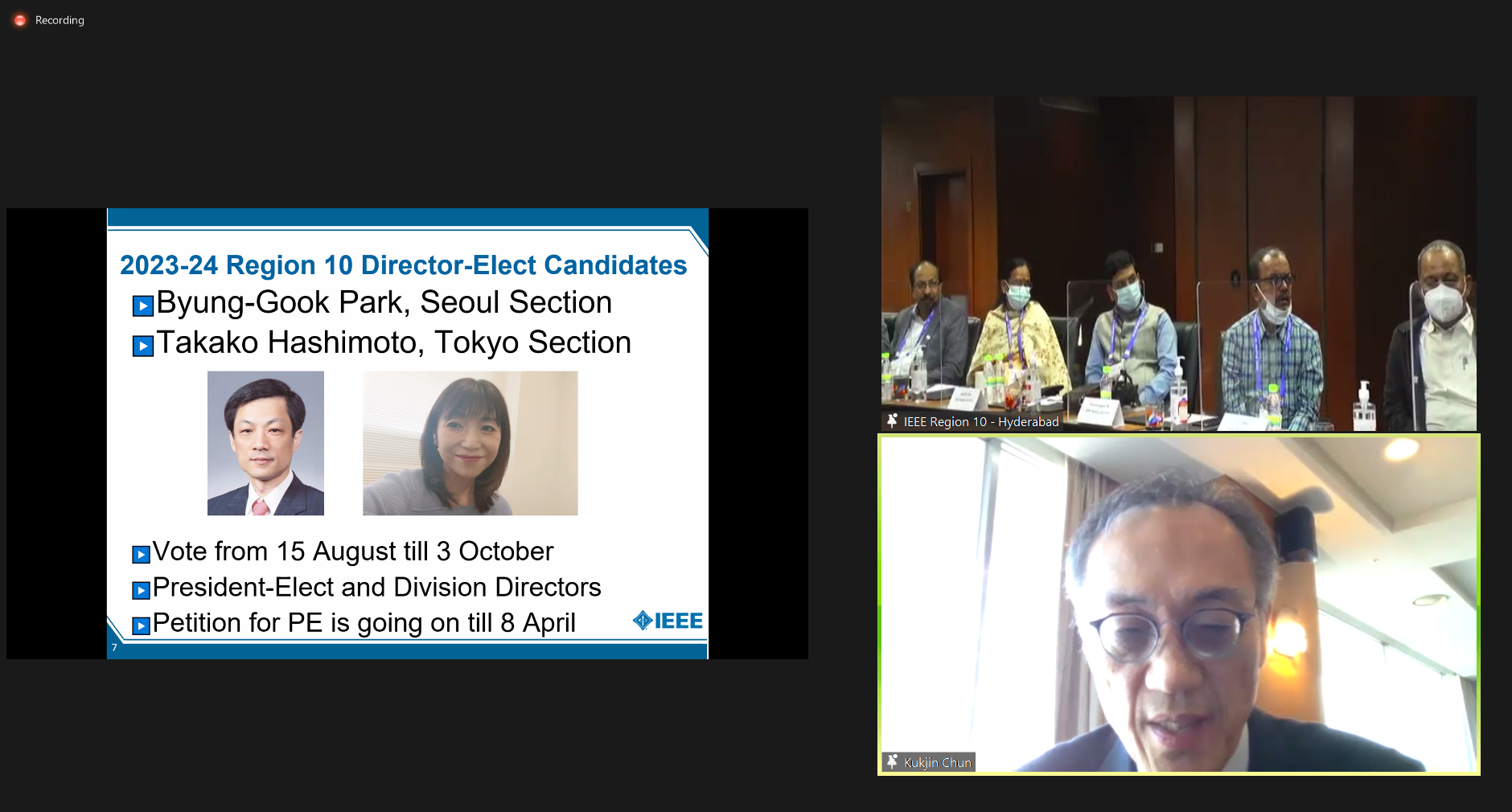Select the IEEE Region 10 - Hyderabad name label
This screenshot has width=1512, height=812.
pos(981,421)
